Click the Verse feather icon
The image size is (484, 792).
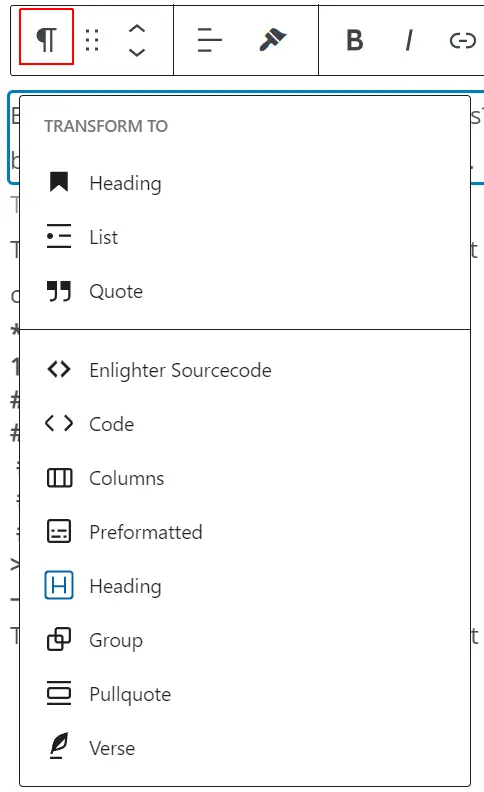(x=59, y=746)
